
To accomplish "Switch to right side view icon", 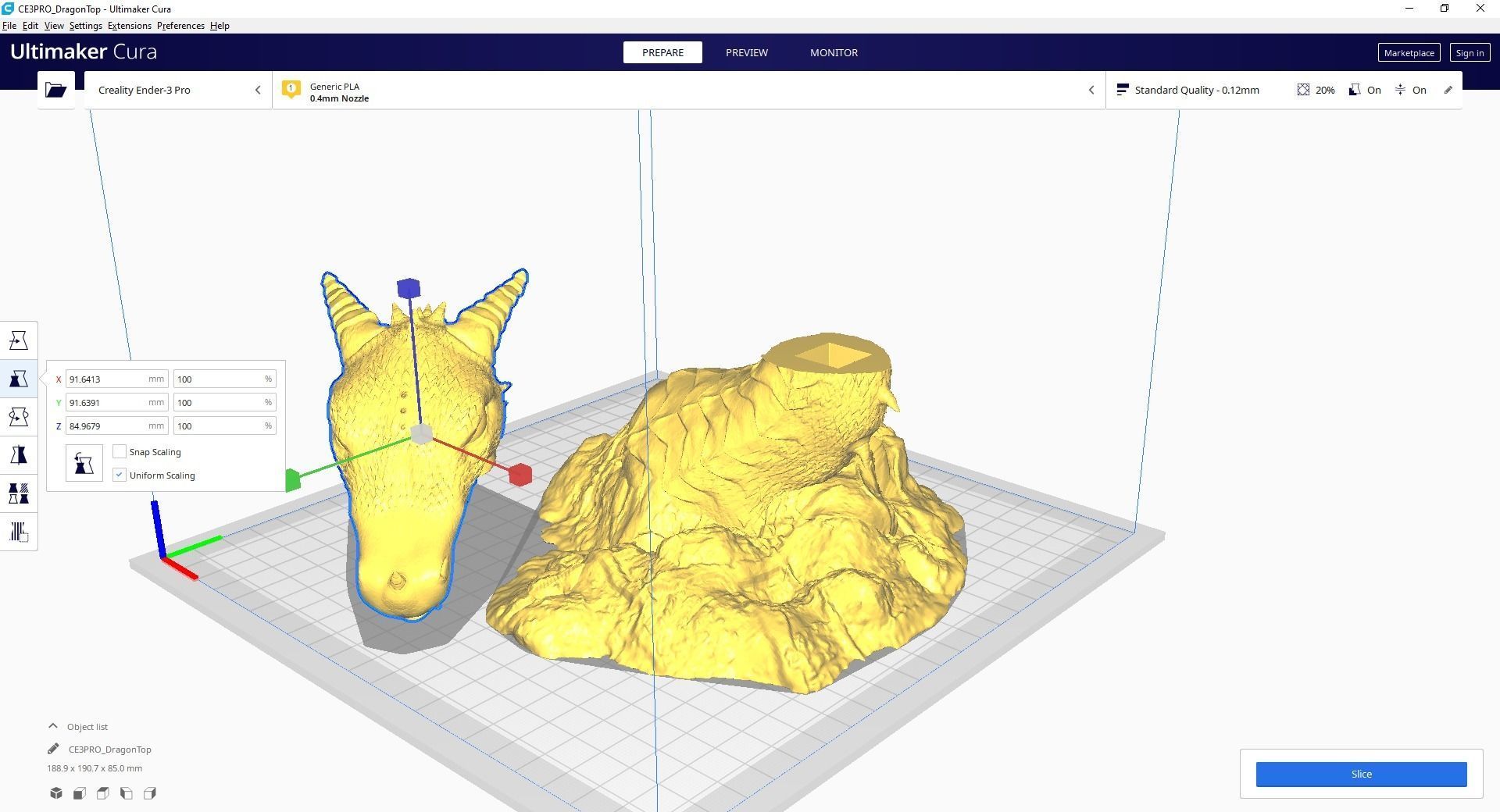I will pyautogui.click(x=150, y=793).
